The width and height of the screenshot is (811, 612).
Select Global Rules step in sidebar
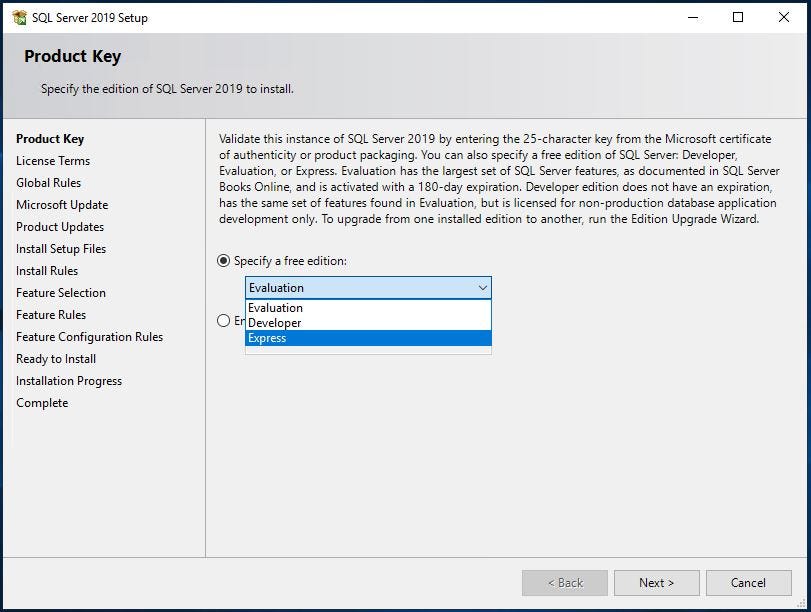49,183
